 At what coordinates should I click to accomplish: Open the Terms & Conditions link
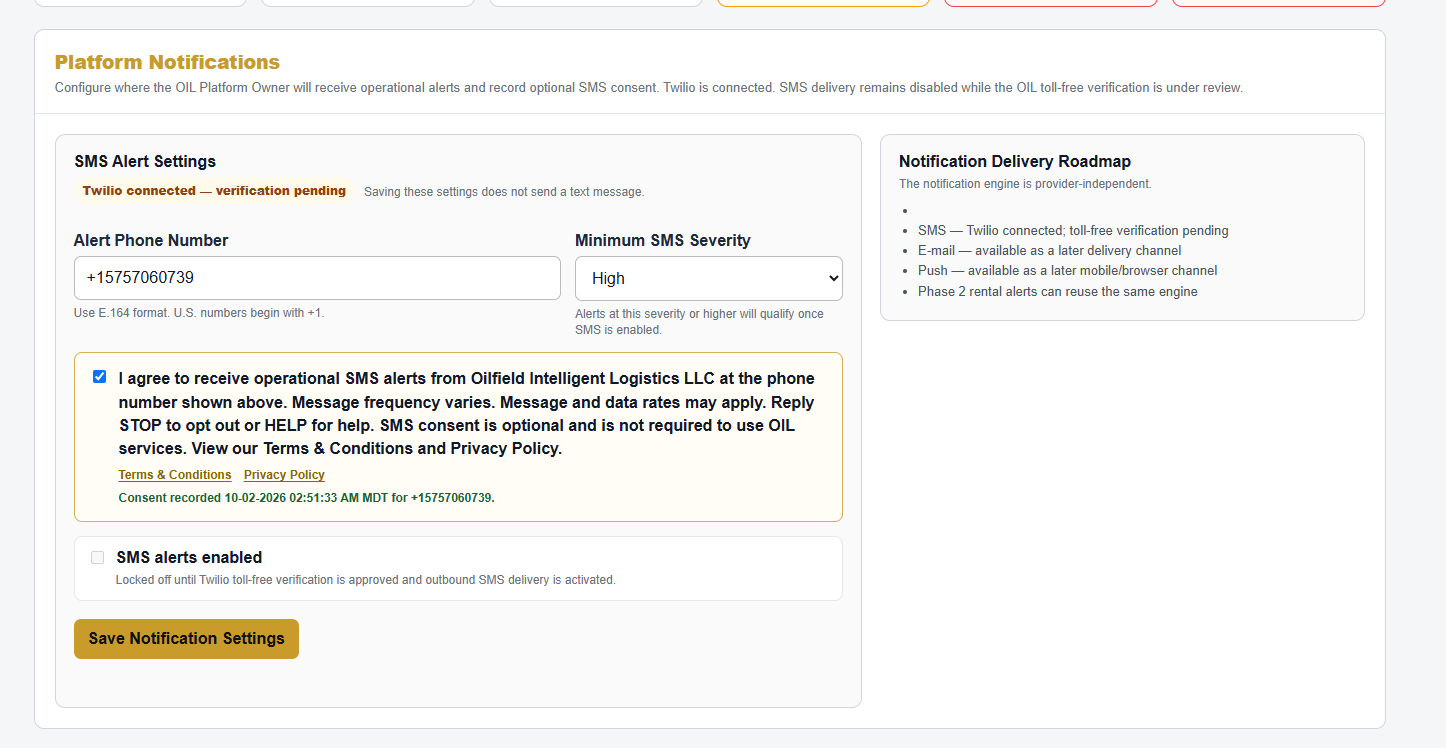(175, 475)
